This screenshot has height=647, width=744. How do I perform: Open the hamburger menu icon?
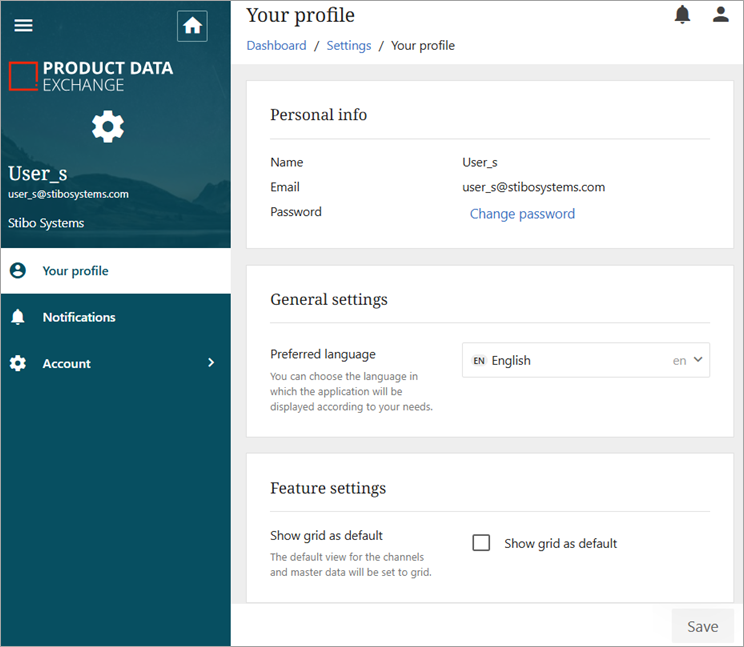(x=23, y=26)
